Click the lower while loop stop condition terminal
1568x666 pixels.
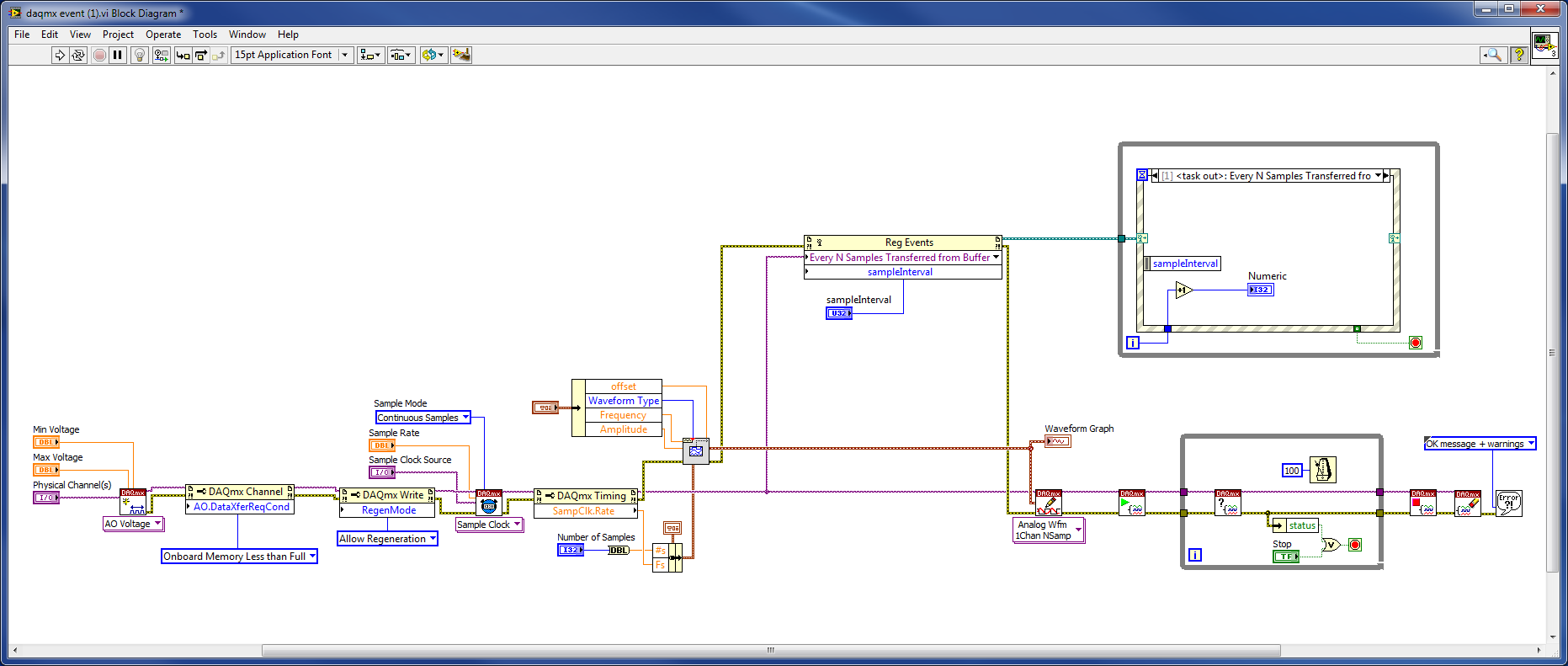[1355, 545]
